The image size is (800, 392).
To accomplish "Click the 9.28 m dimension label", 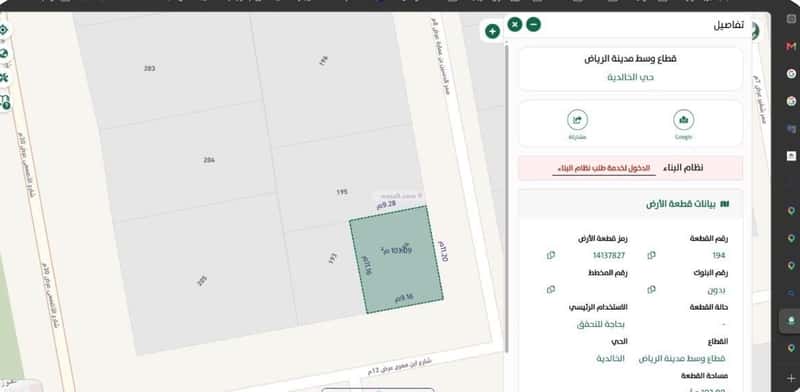I will coord(387,205).
